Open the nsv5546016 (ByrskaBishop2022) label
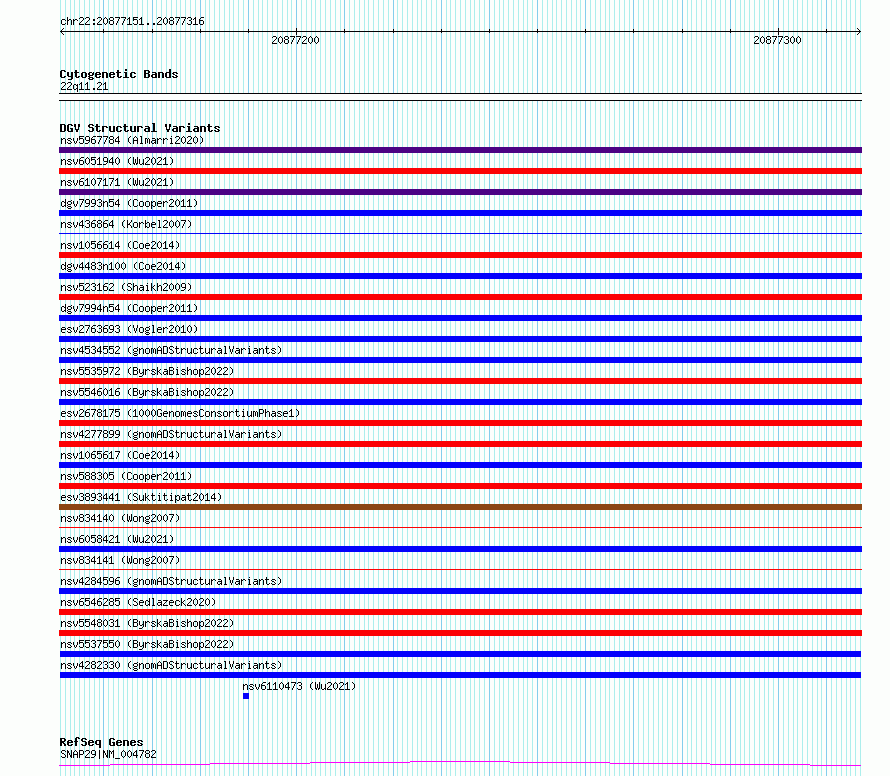The width and height of the screenshot is (890, 776). [147, 392]
